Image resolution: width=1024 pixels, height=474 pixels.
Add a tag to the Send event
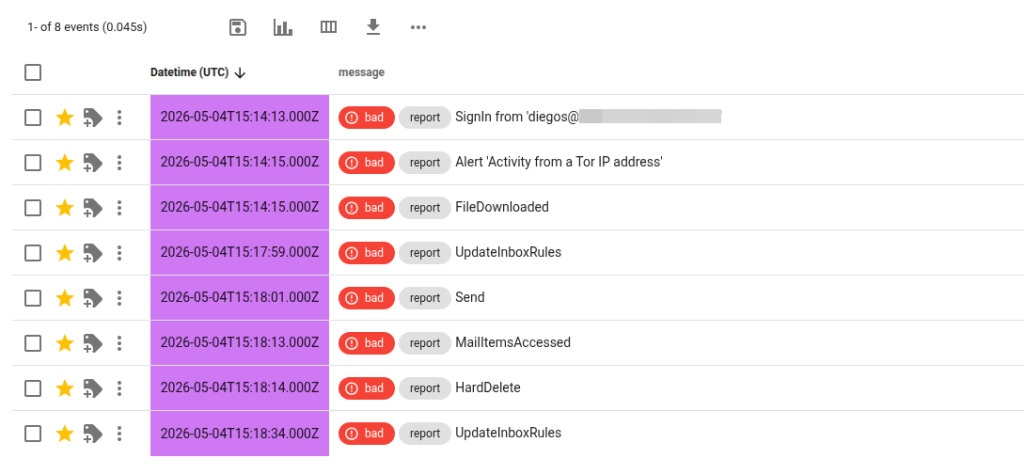93,298
